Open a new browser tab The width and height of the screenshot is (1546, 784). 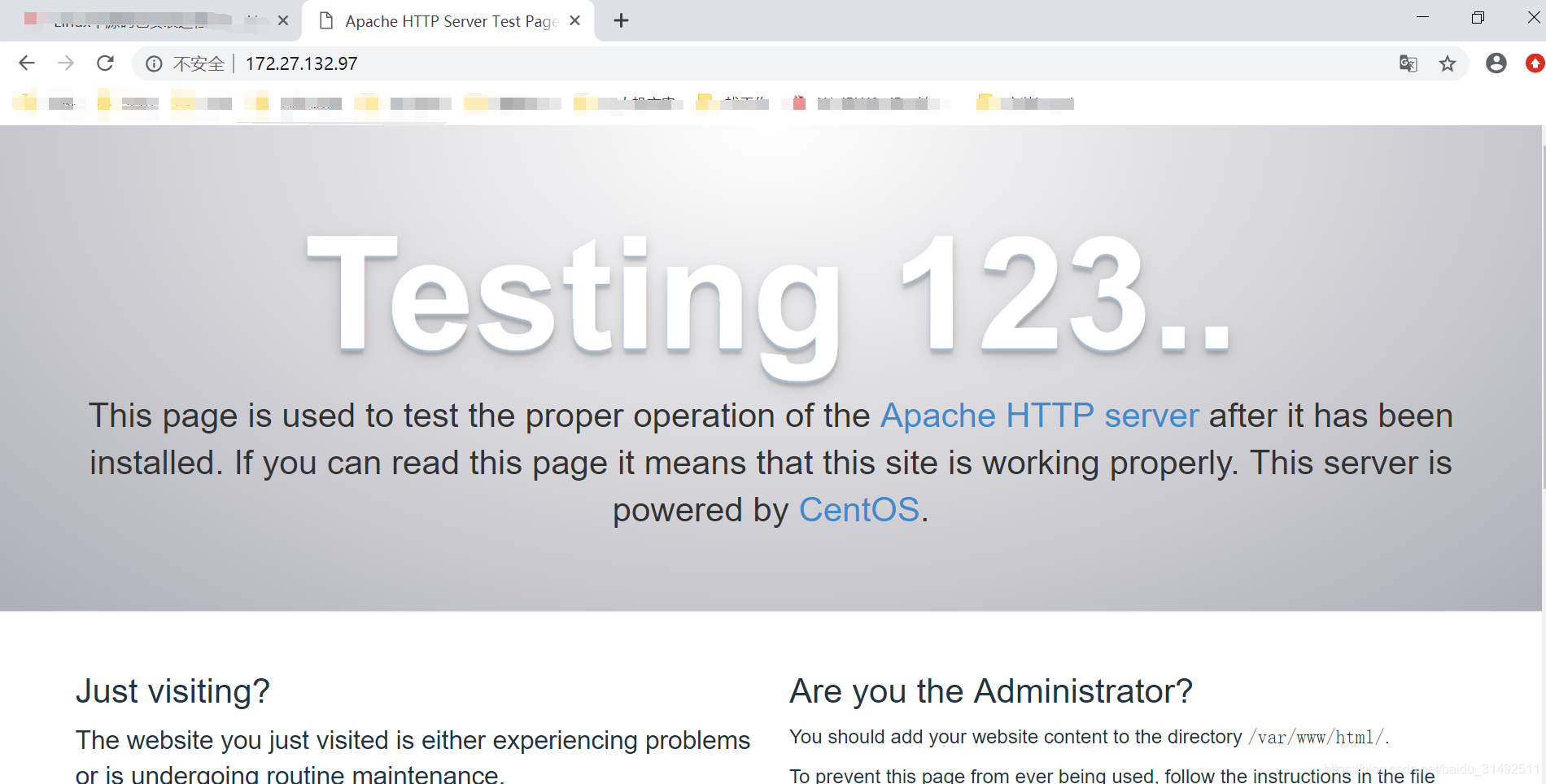621,20
